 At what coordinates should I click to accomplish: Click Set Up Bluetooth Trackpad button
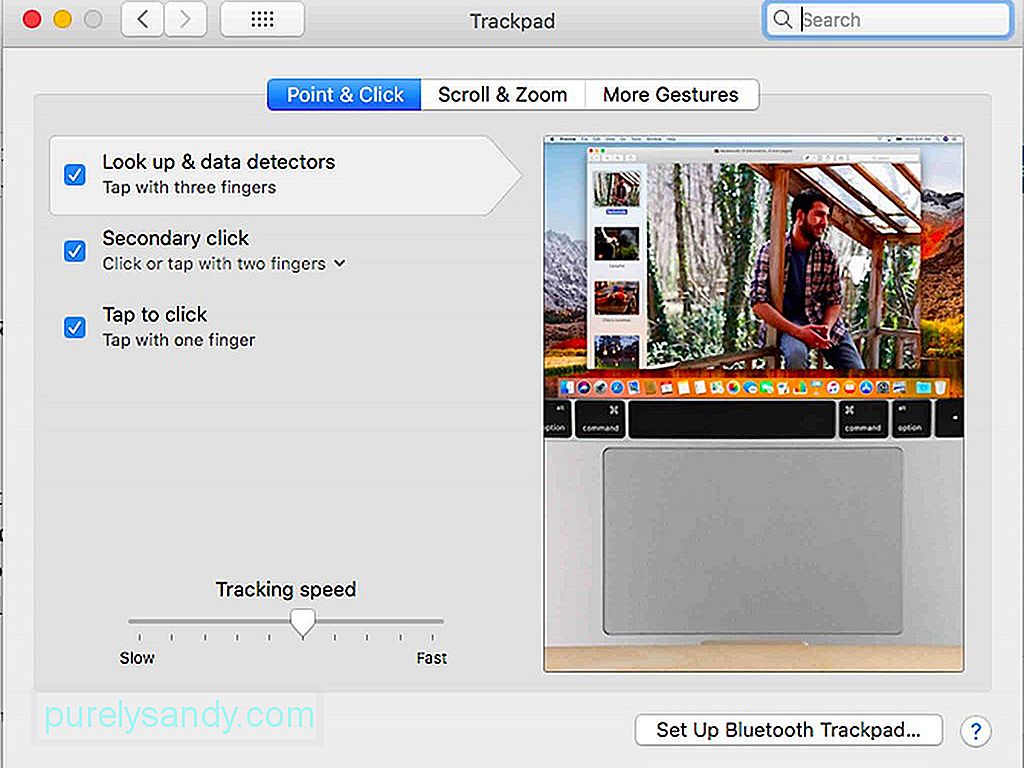pyautogui.click(x=788, y=730)
